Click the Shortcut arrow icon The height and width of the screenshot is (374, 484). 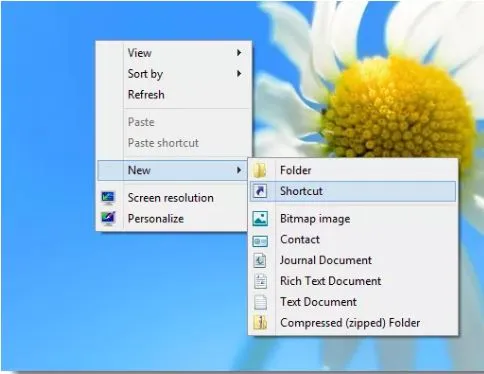(x=260, y=191)
